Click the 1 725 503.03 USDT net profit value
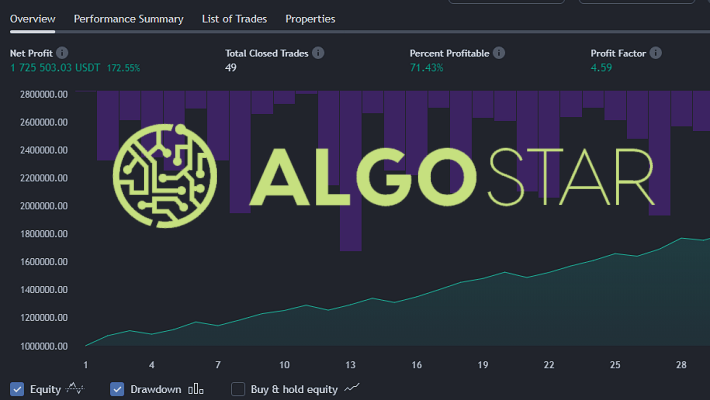Screen dimensions: 710x400 tap(55, 68)
